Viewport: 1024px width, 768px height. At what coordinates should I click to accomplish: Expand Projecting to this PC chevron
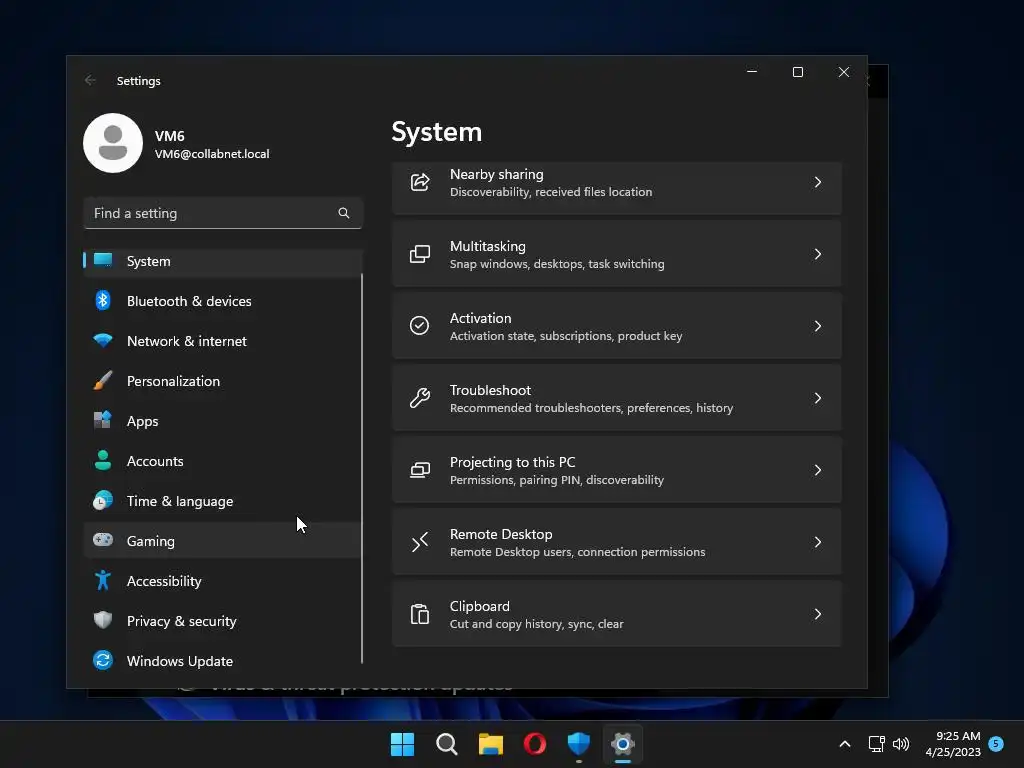tap(818, 470)
